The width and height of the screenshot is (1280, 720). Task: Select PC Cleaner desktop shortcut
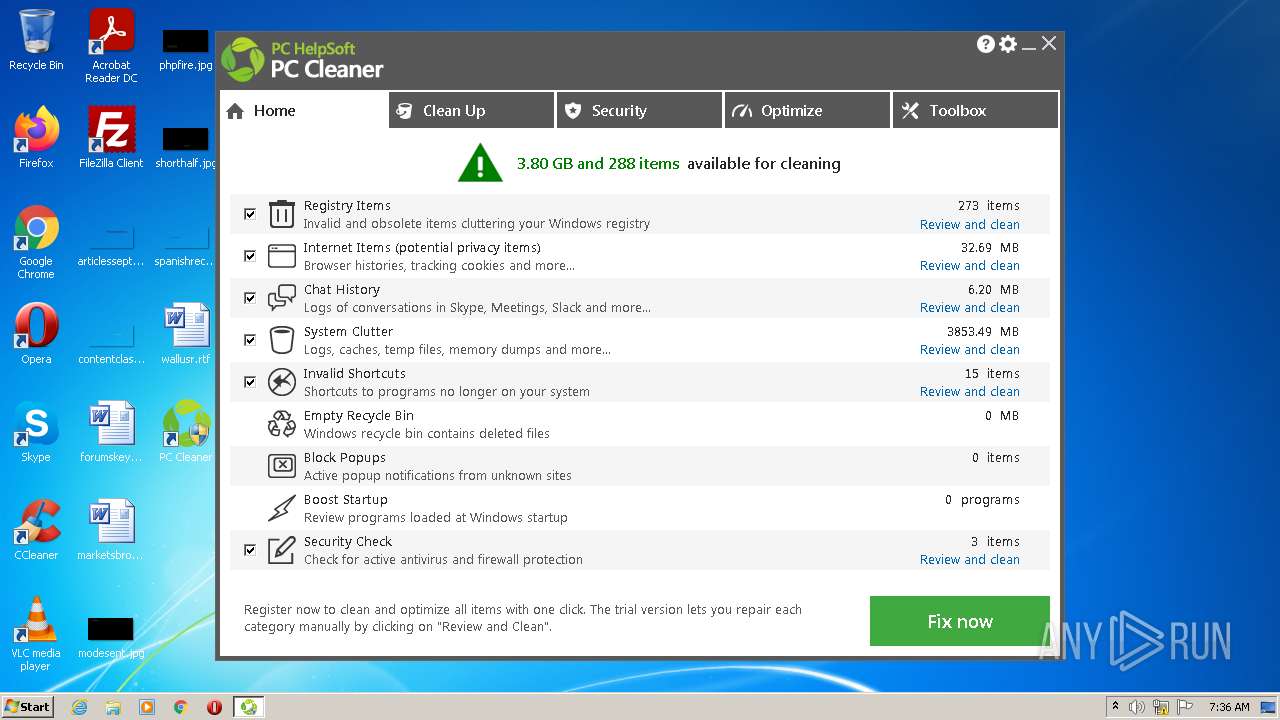click(186, 432)
